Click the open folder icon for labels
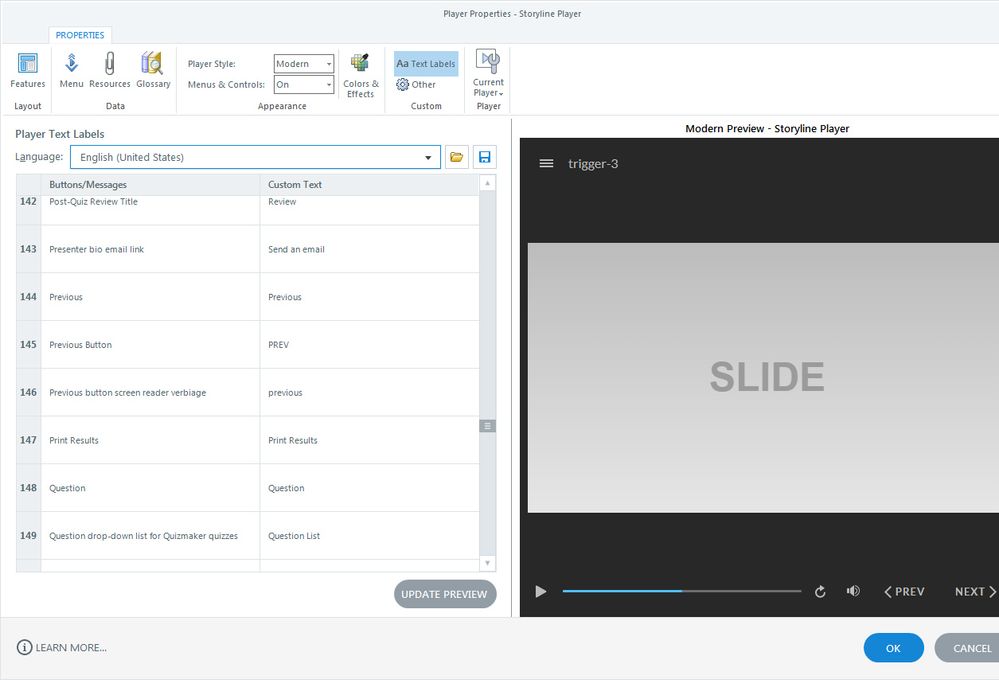The height and width of the screenshot is (680, 999). point(457,157)
